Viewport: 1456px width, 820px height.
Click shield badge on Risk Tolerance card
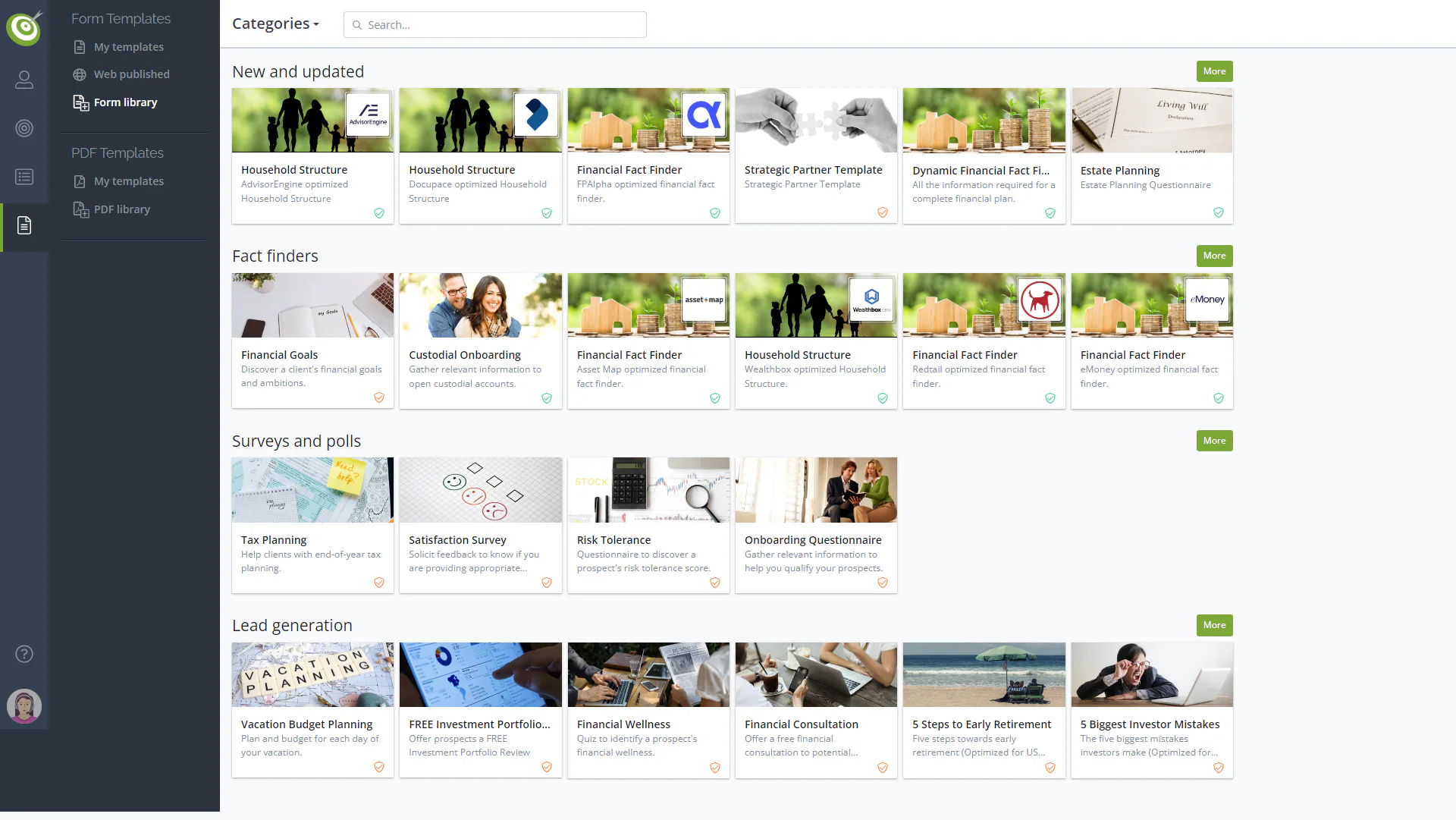(x=715, y=583)
